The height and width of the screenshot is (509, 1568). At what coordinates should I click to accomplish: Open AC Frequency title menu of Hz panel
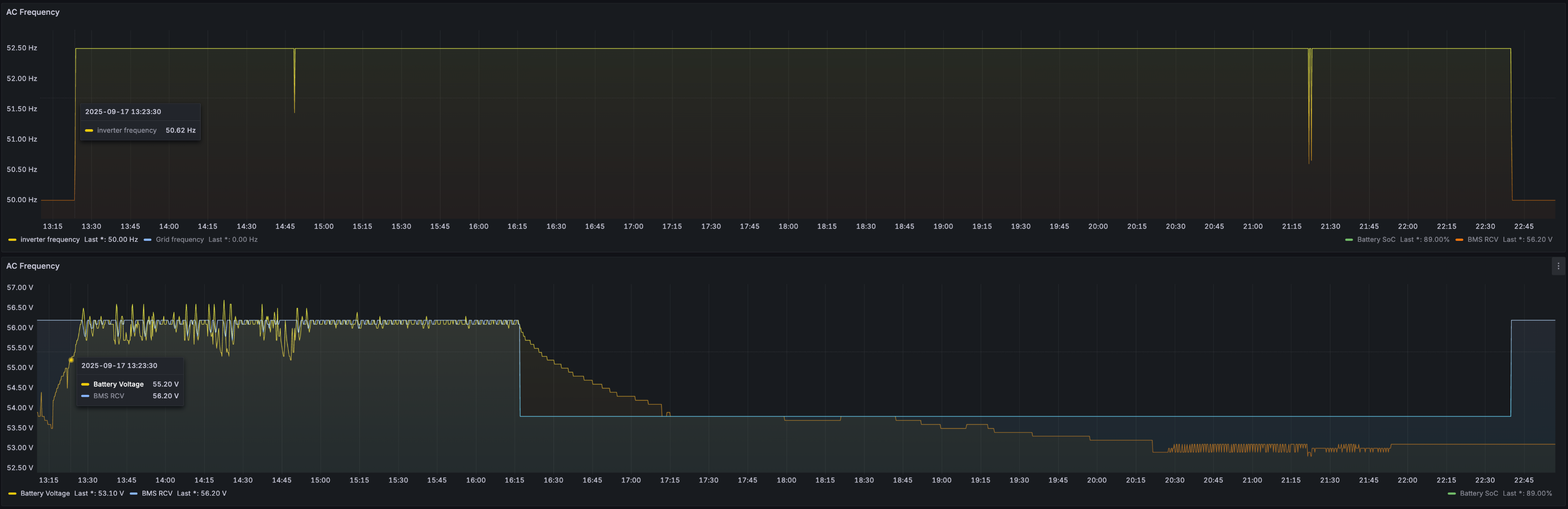(33, 12)
